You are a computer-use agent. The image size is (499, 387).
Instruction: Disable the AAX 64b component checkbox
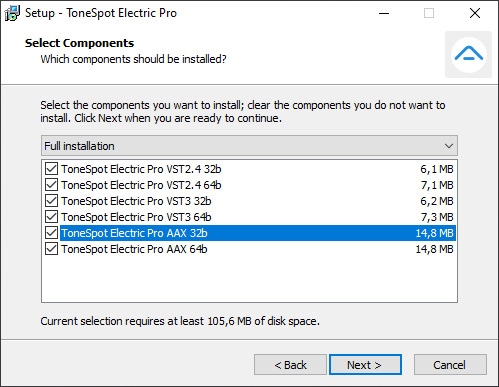click(51, 249)
